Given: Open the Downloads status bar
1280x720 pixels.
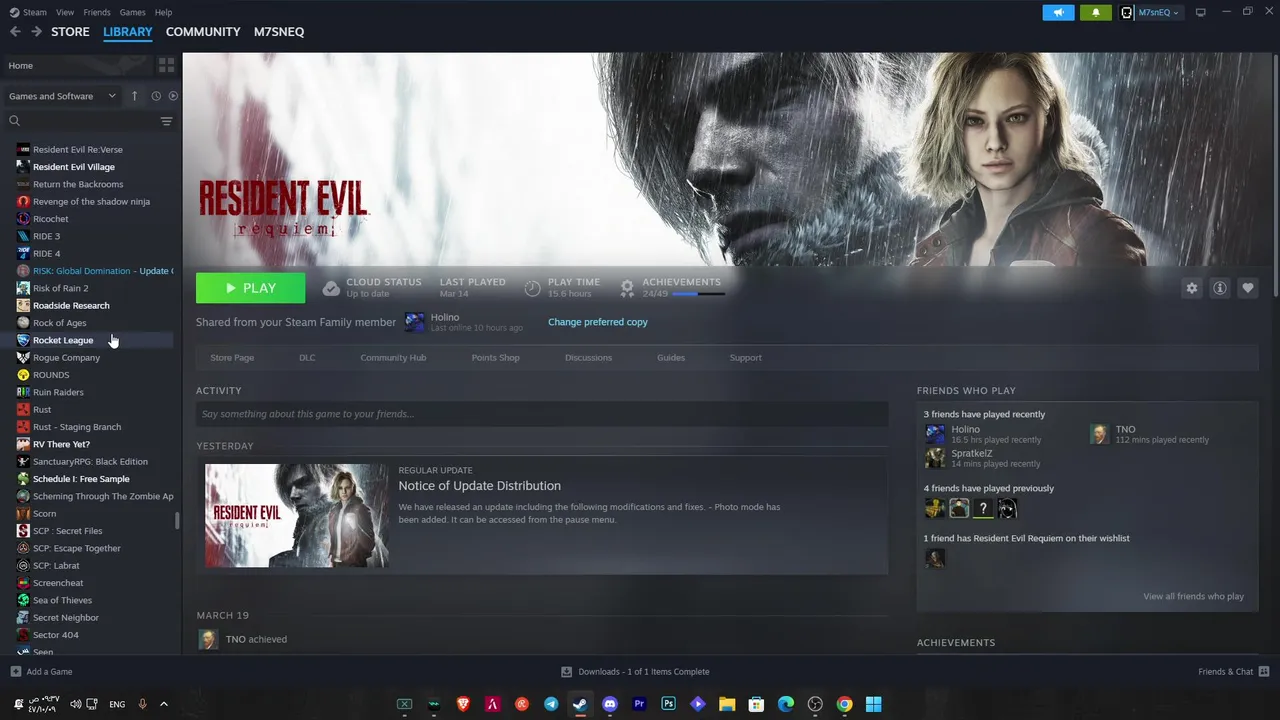Looking at the screenshot, I should (x=635, y=672).
